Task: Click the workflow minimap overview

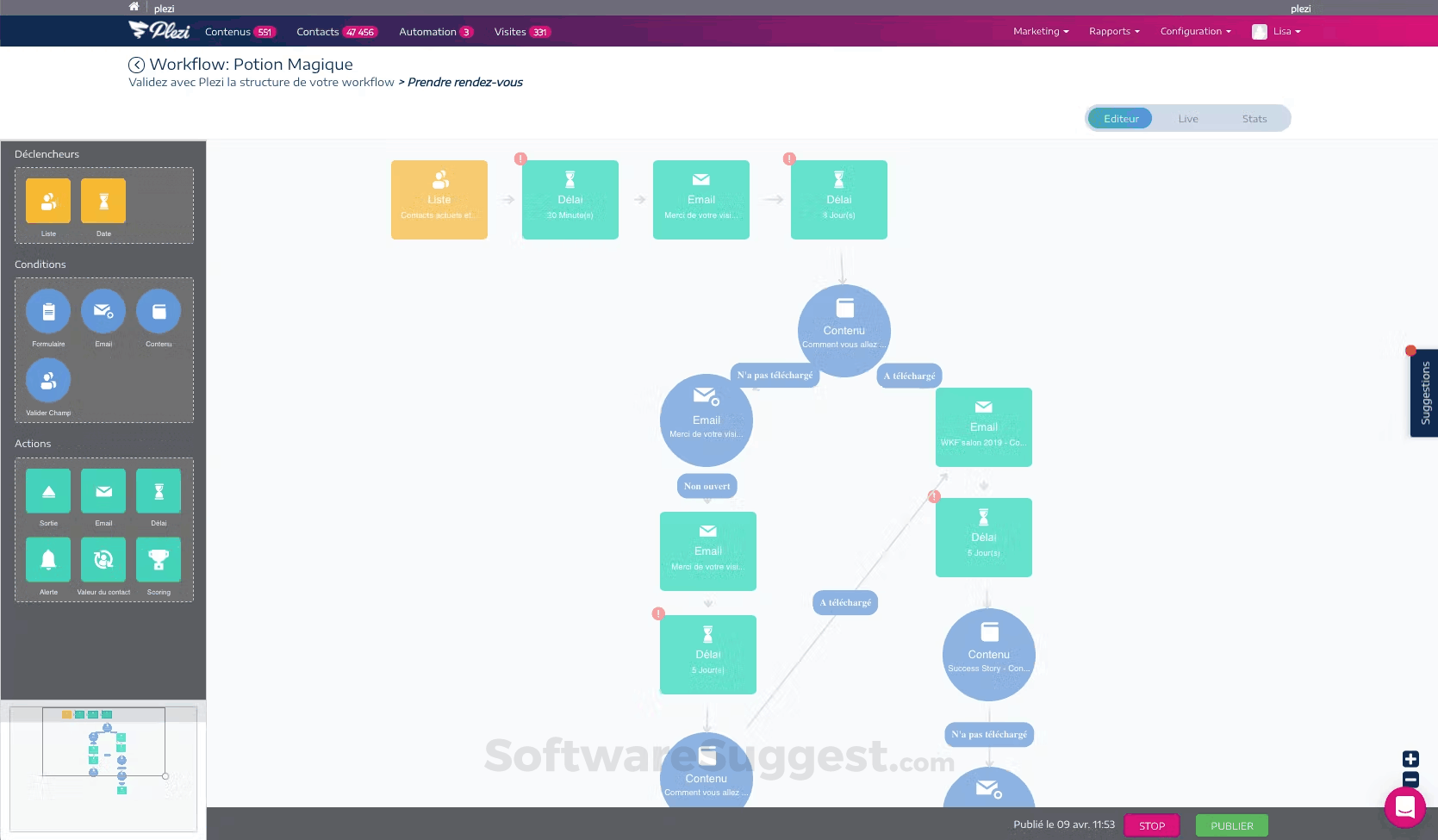Action: (103, 768)
